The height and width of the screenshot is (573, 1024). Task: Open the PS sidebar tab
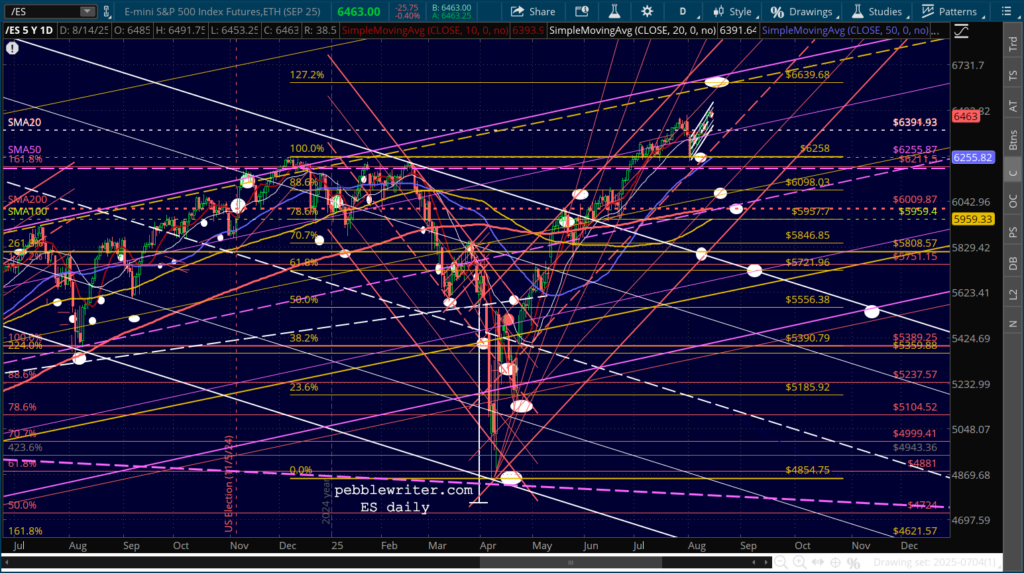1013,232
